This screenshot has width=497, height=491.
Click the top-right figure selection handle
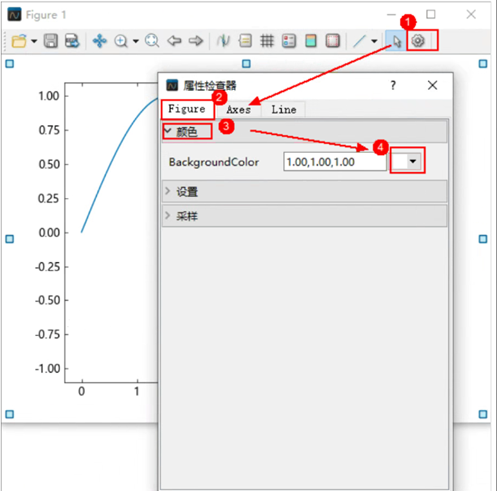click(x=483, y=64)
